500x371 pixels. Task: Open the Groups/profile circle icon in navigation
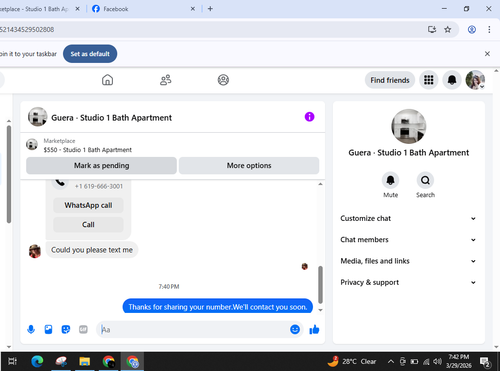point(223,80)
